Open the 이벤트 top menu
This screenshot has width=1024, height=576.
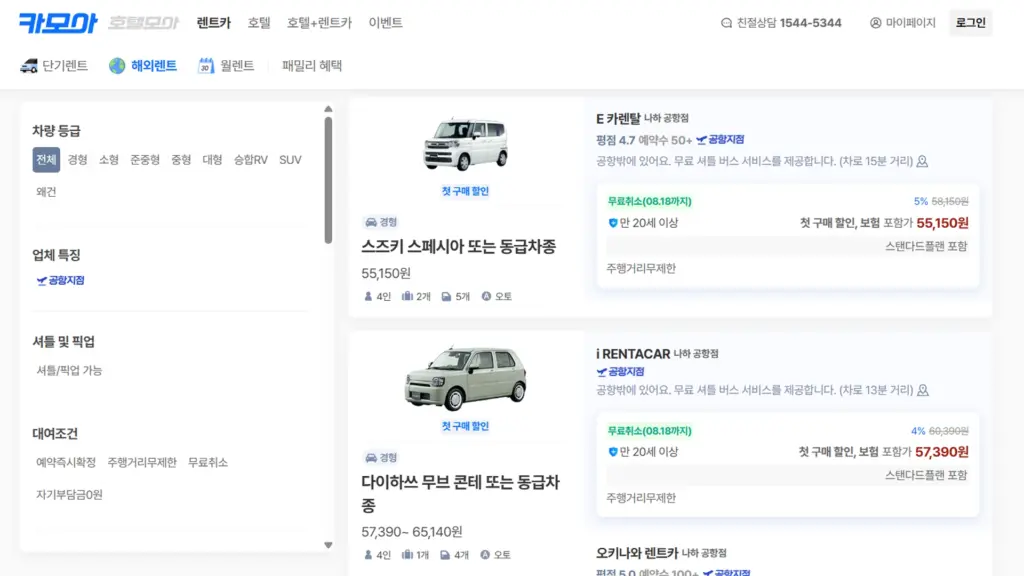click(385, 23)
